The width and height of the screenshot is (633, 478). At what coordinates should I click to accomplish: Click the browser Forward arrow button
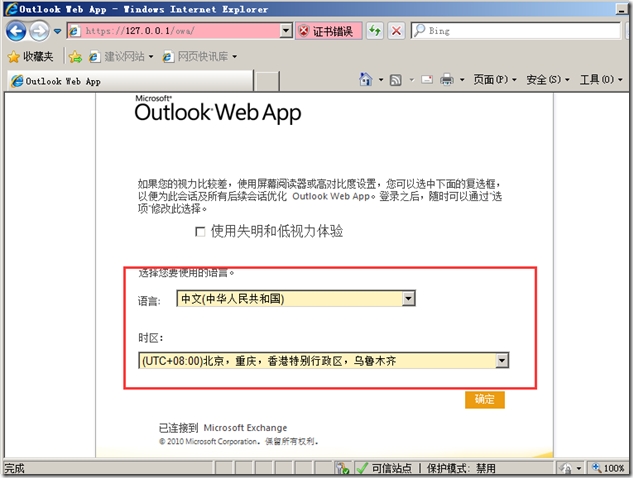coord(39,31)
